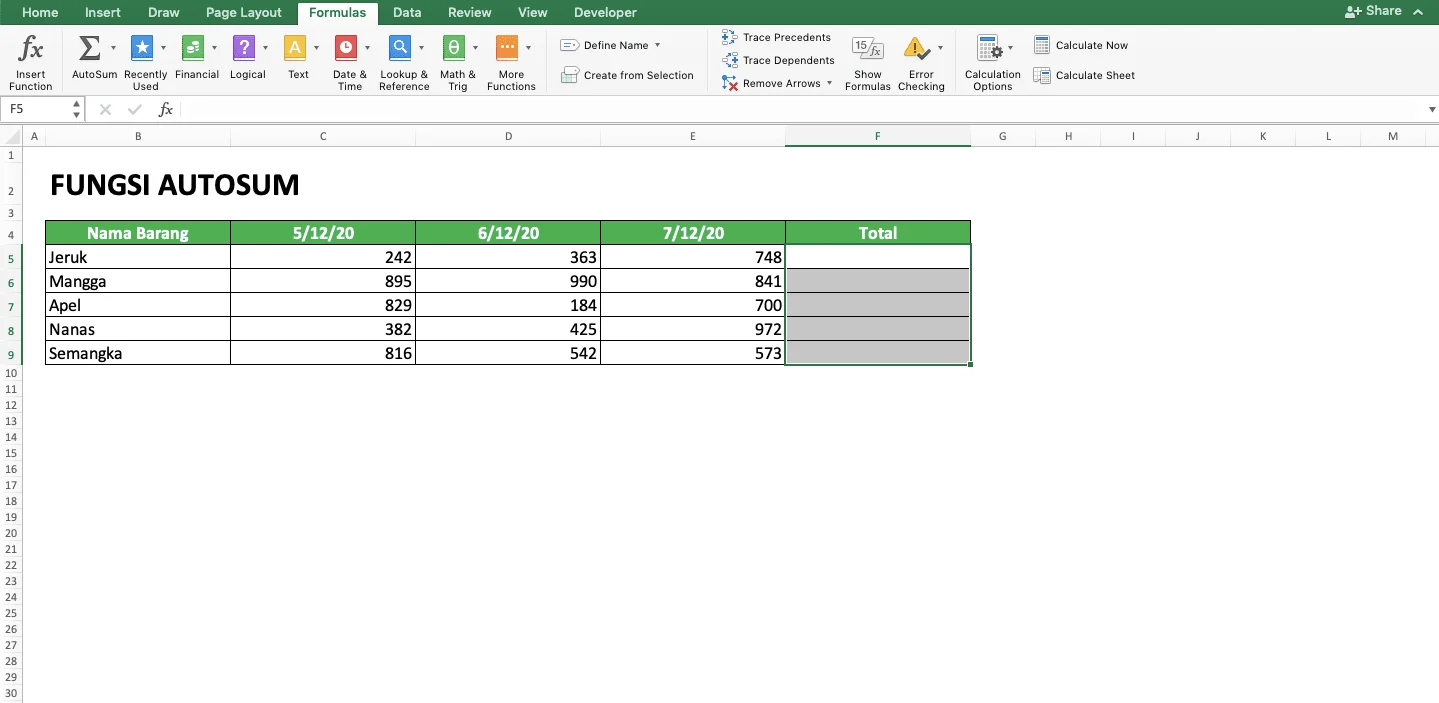Screen dimensions: 1439x703
Task: Click the cell containing Mangga
Action: click(x=138, y=281)
